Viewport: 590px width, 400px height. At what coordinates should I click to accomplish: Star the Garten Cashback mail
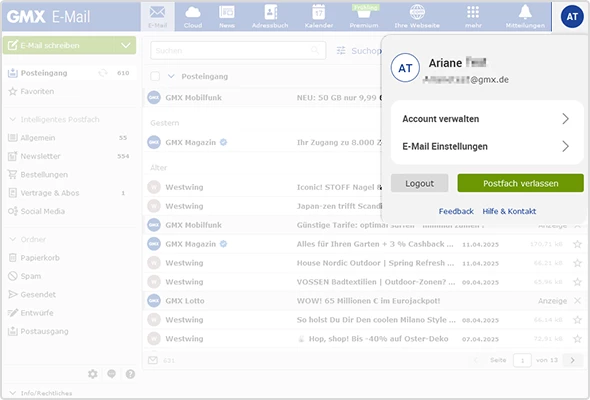(x=577, y=244)
